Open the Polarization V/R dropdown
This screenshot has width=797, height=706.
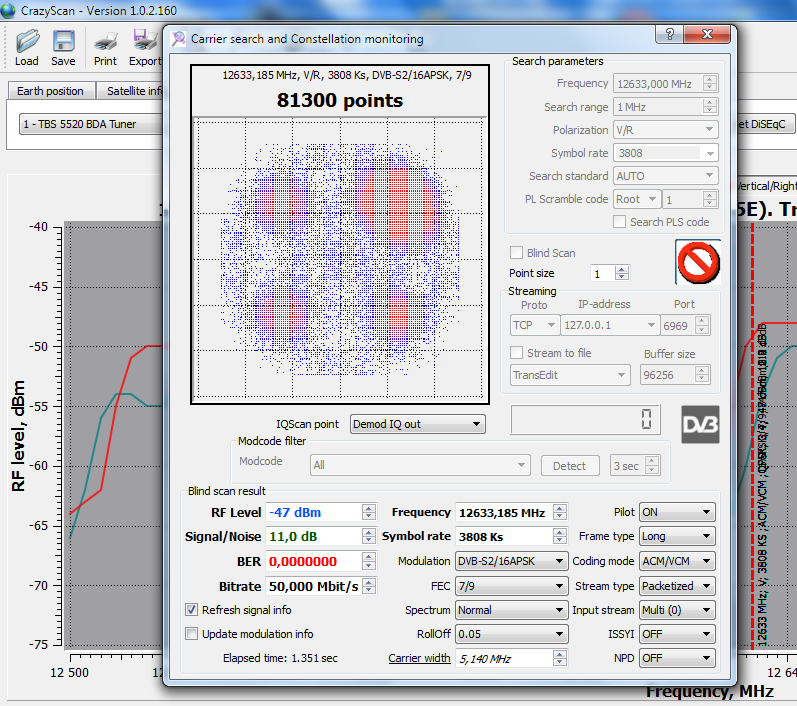click(x=665, y=130)
